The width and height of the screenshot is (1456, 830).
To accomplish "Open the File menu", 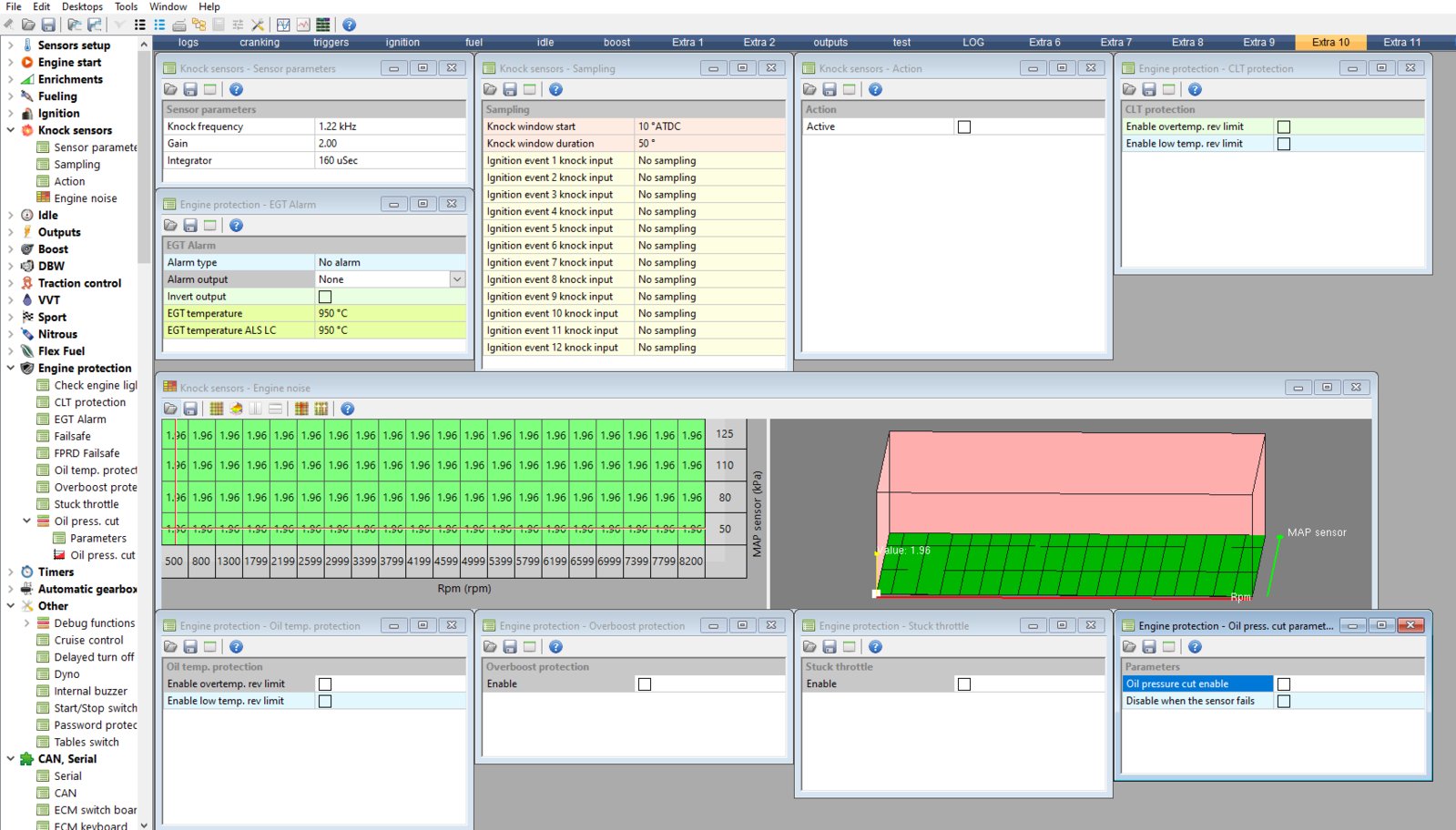I will 14,6.
